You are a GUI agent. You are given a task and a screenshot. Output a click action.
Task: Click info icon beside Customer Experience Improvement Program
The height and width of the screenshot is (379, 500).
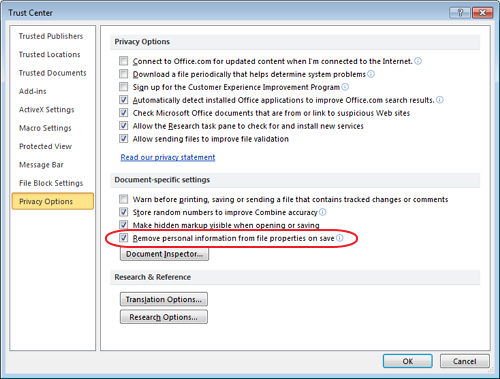point(345,87)
